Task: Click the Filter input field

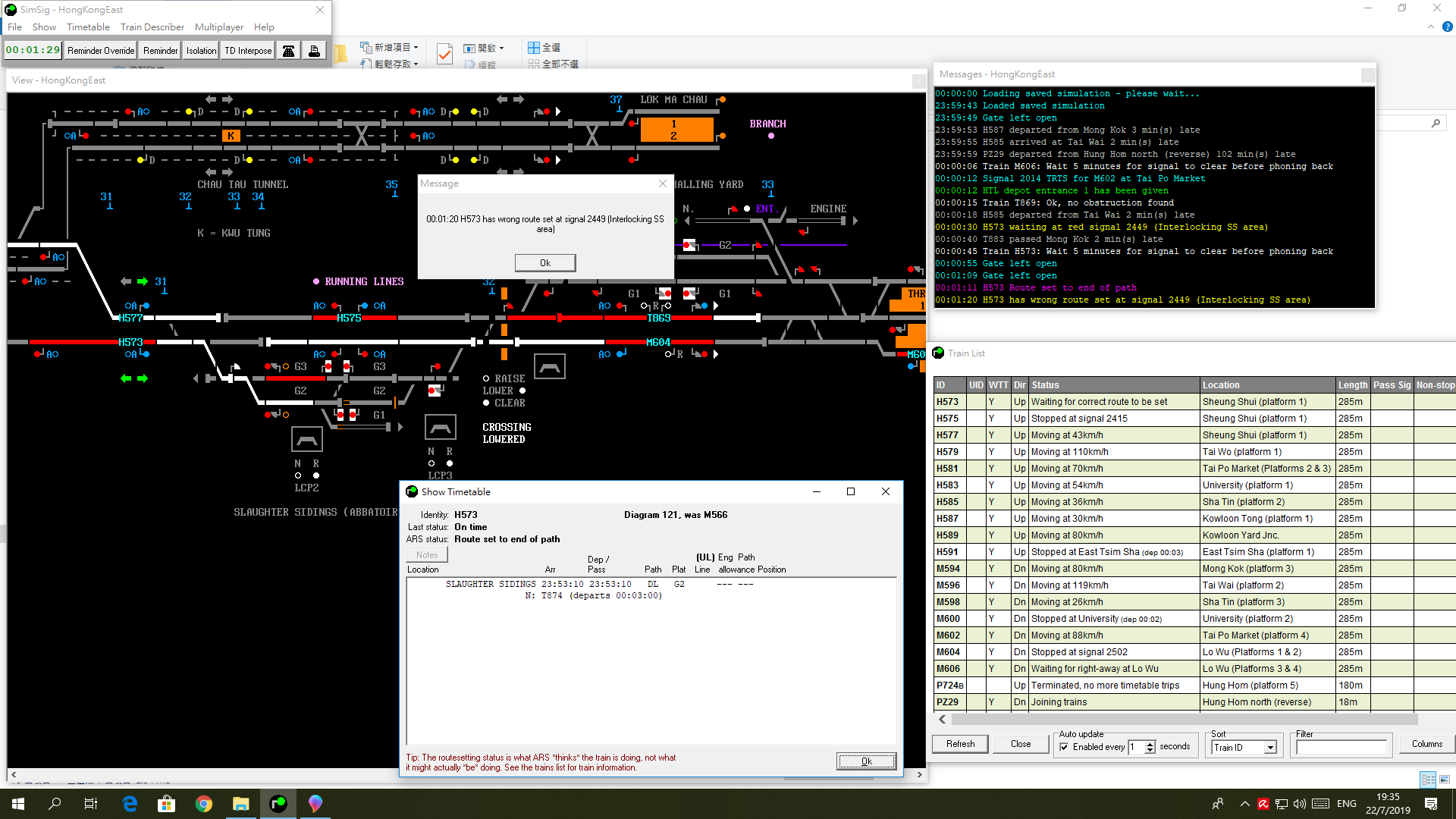Action: [x=1341, y=748]
